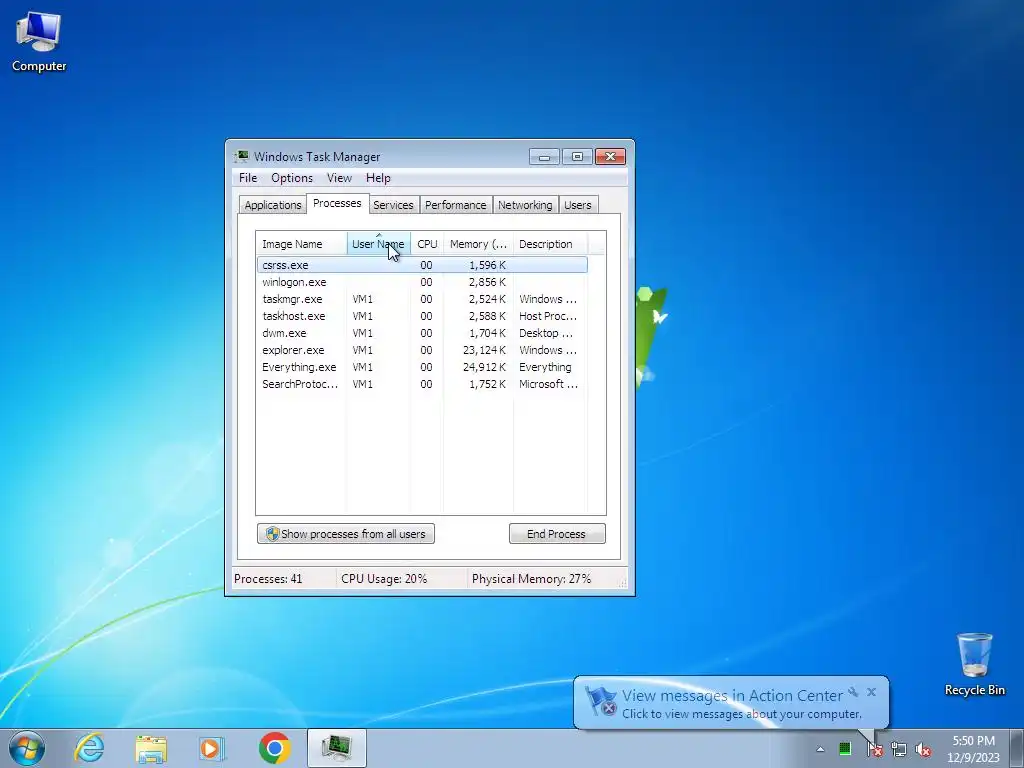The height and width of the screenshot is (768, 1024).
Task: Click the Task Manager title bar icon
Action: point(242,156)
